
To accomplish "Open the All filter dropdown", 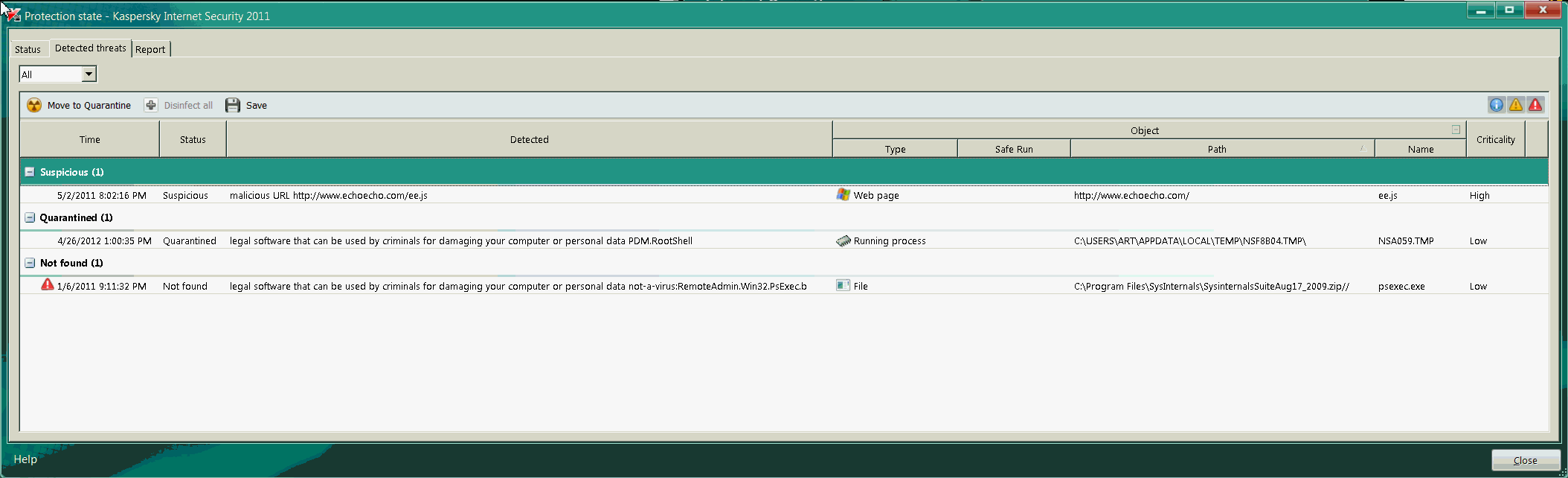I will click(x=89, y=74).
